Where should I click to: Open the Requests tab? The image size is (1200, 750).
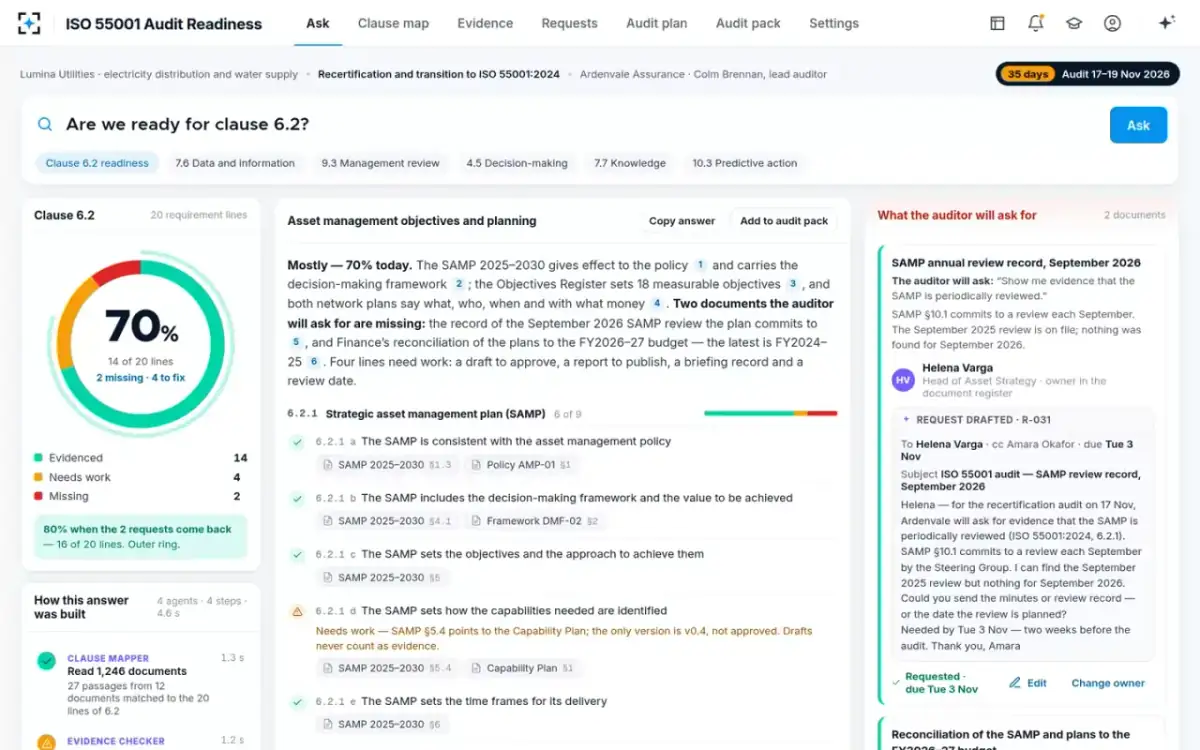pos(569,23)
